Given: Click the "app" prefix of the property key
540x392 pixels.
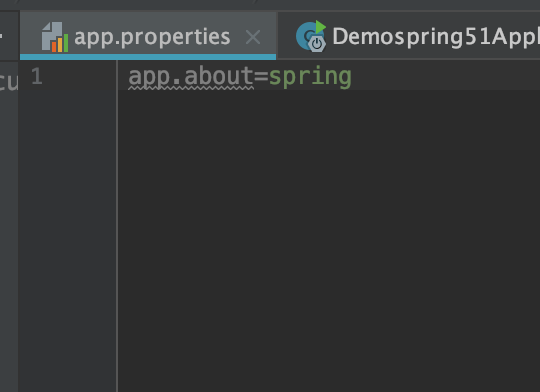Looking at the screenshot, I should coord(149,77).
